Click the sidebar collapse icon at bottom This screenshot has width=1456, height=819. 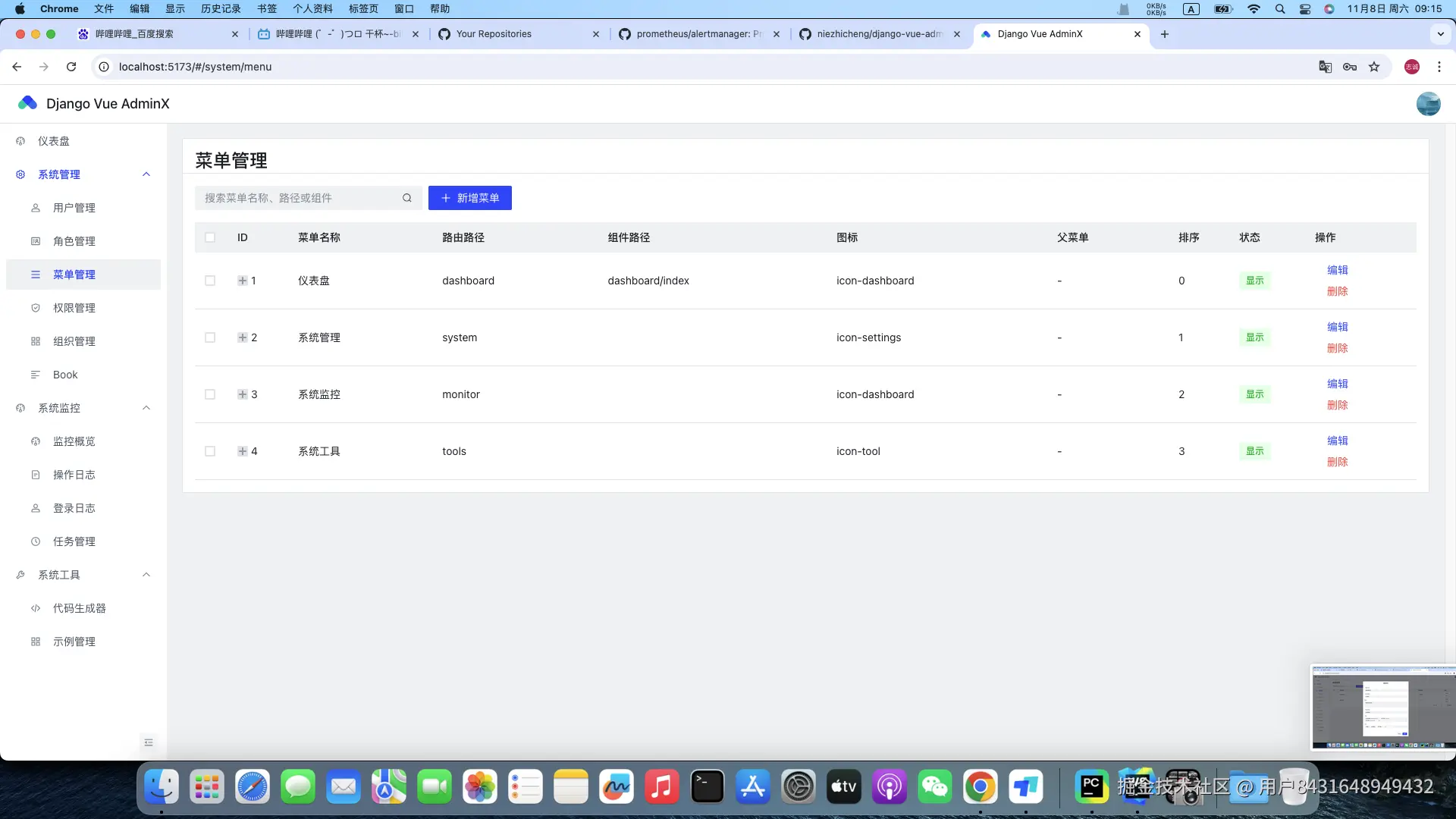149,742
